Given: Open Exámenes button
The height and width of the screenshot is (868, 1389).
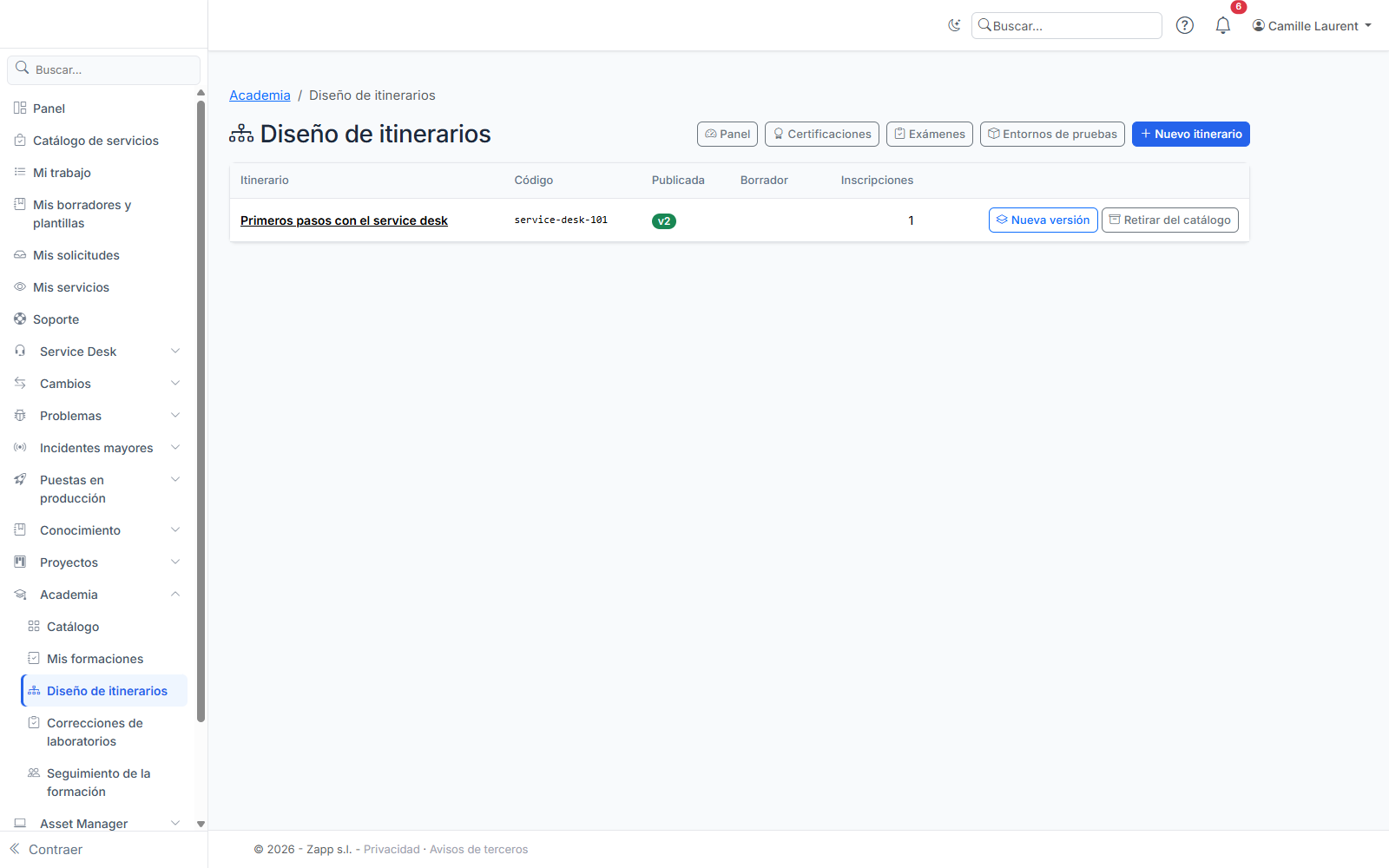Looking at the screenshot, I should click(930, 134).
